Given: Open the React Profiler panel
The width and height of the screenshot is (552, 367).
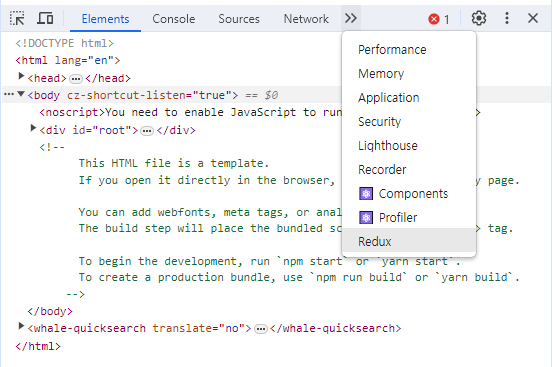Looking at the screenshot, I should coord(409,217).
